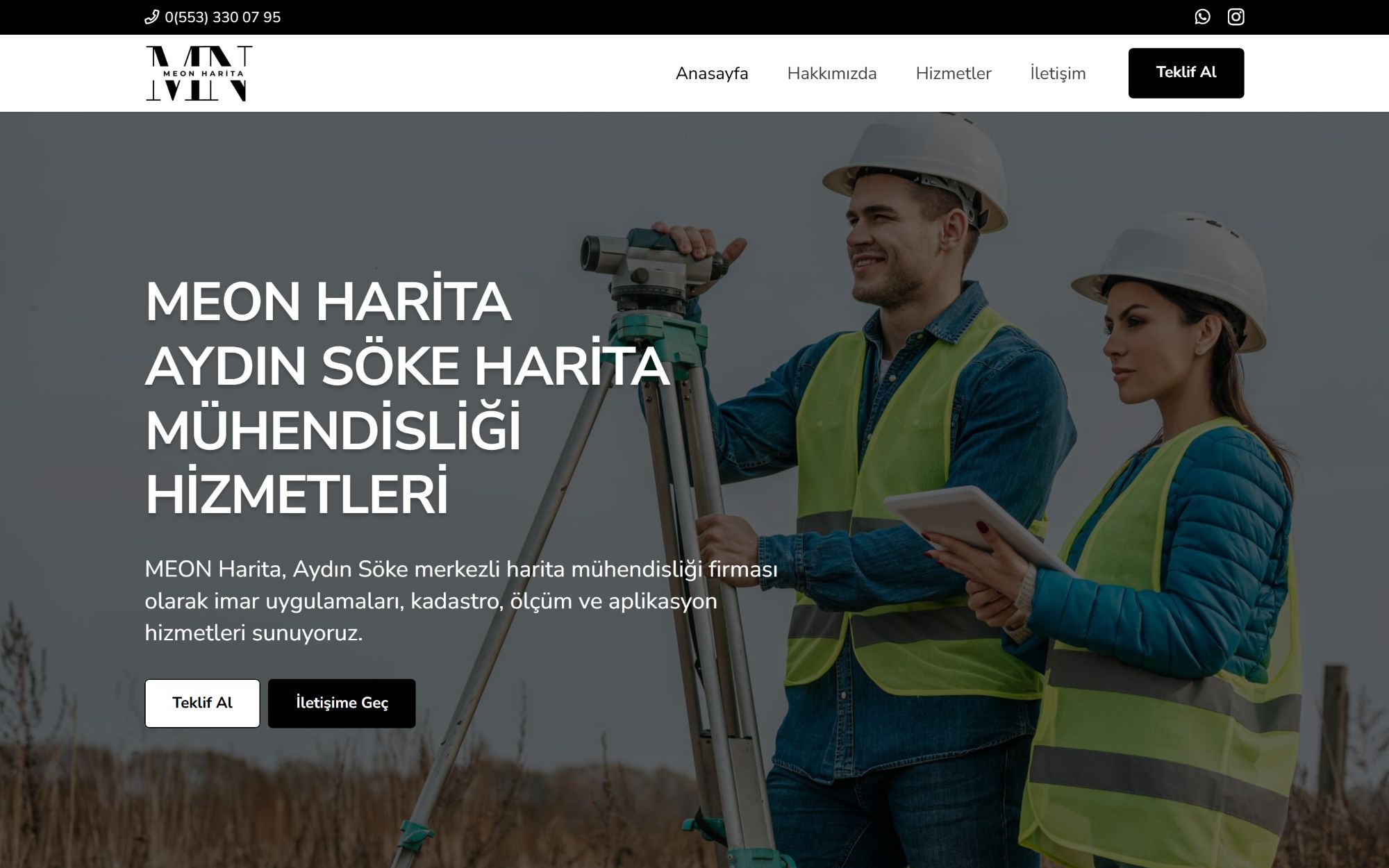Click the İletişime Geç button
1389x868 pixels.
(342, 703)
